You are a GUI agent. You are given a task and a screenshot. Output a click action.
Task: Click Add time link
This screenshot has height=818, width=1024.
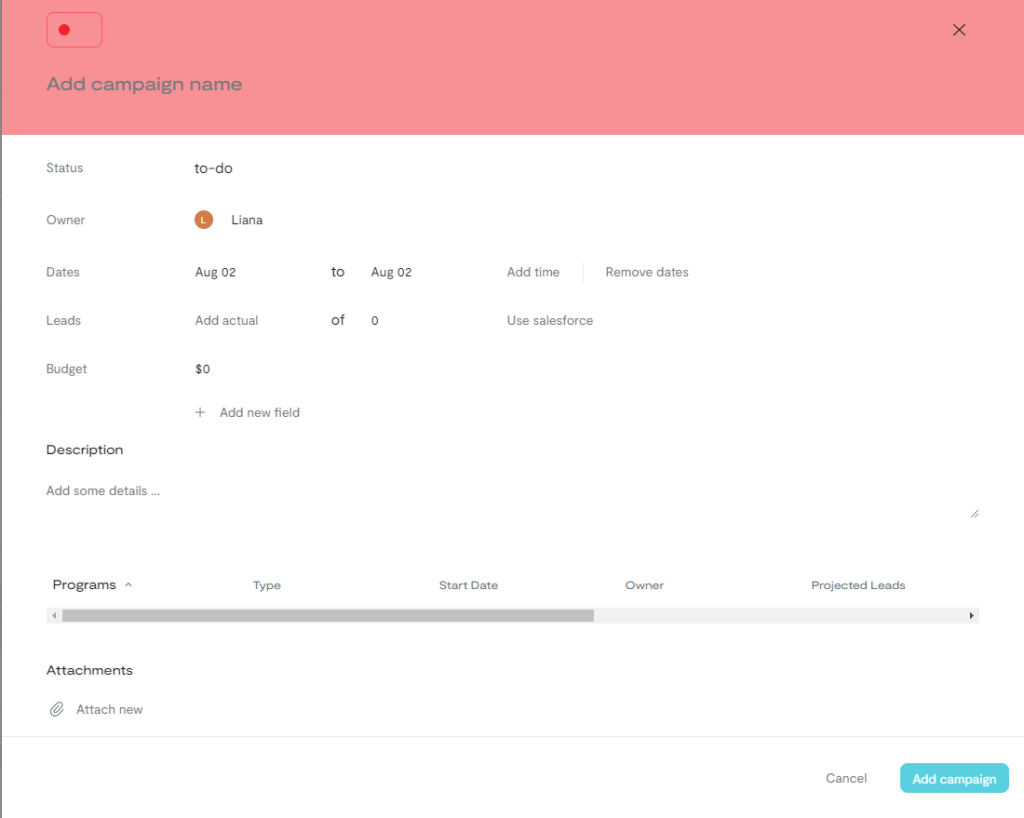tap(533, 272)
